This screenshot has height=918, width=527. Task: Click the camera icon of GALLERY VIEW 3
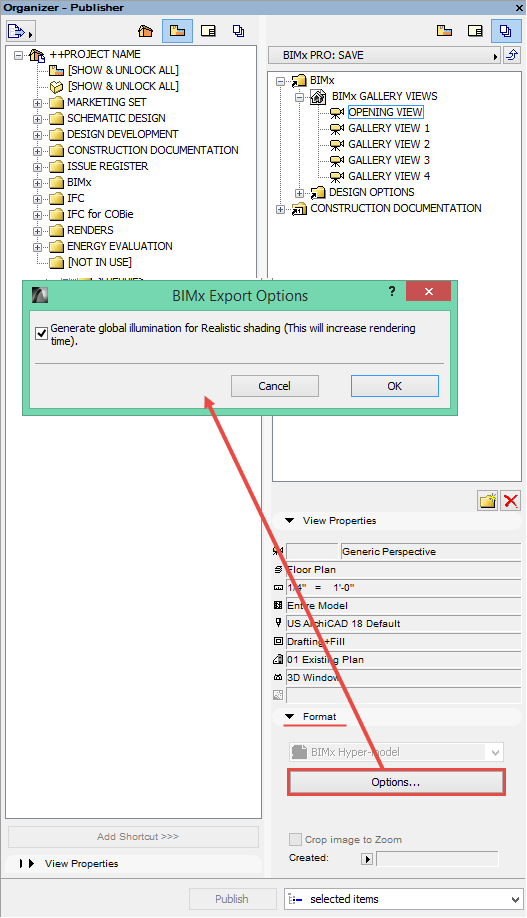[x=337, y=160]
